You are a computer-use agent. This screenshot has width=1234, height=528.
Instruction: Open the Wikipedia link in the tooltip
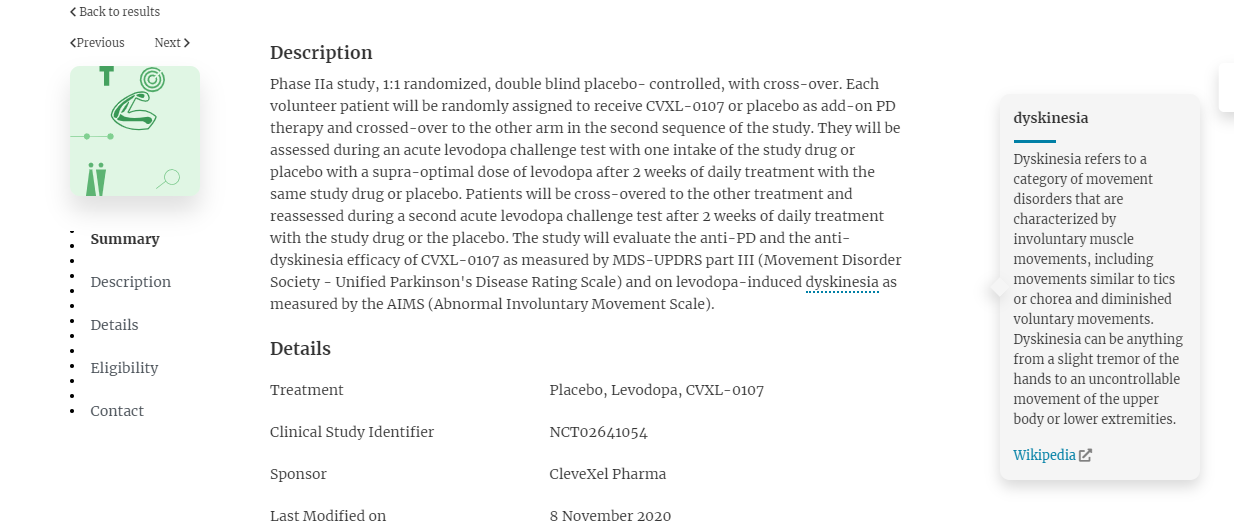(1045, 455)
